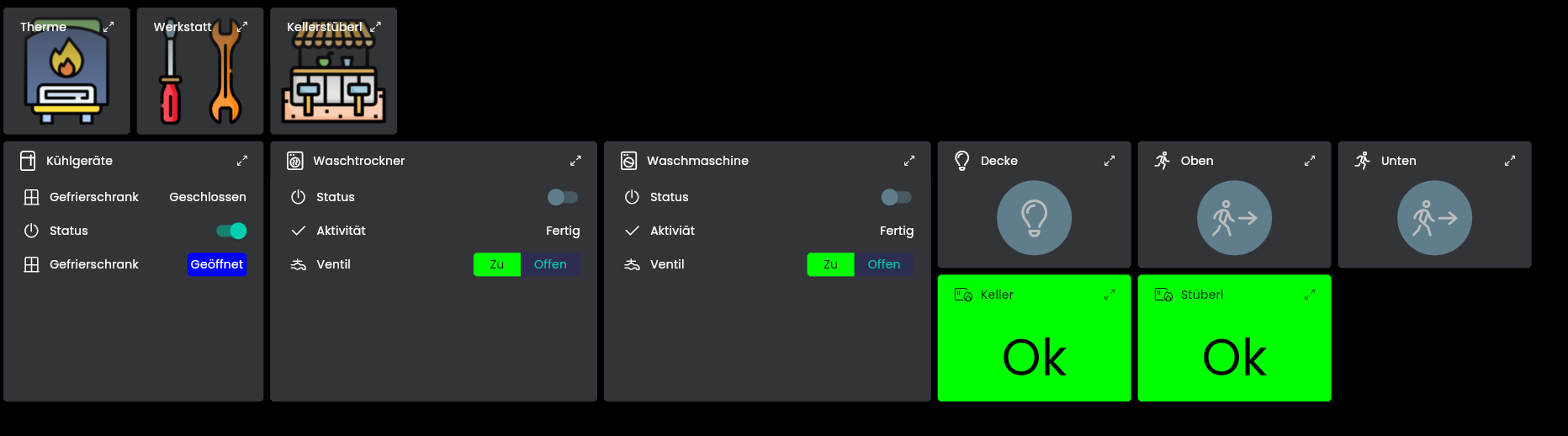Toggle the Waschmaschine Status switch
This screenshot has width=1568, height=436.
896,197
